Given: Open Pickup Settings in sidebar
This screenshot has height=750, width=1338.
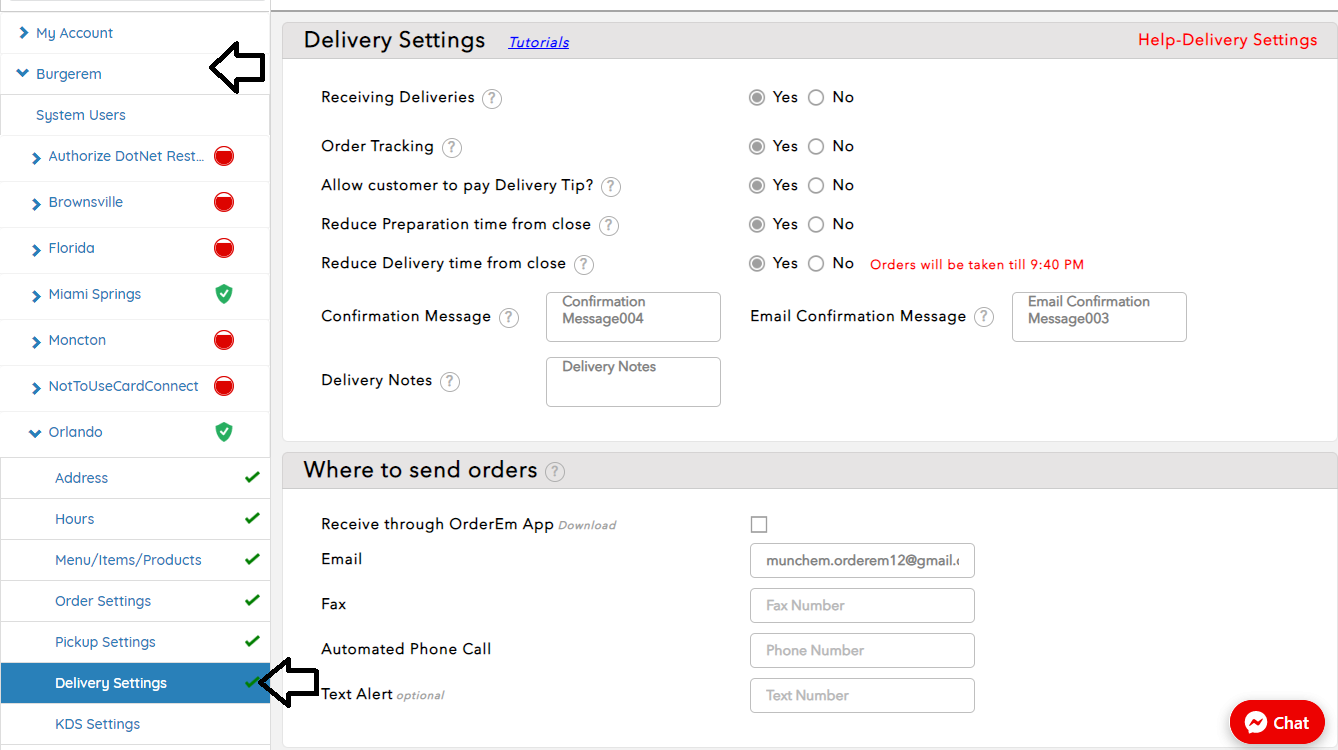Looking at the screenshot, I should click(x=105, y=642).
